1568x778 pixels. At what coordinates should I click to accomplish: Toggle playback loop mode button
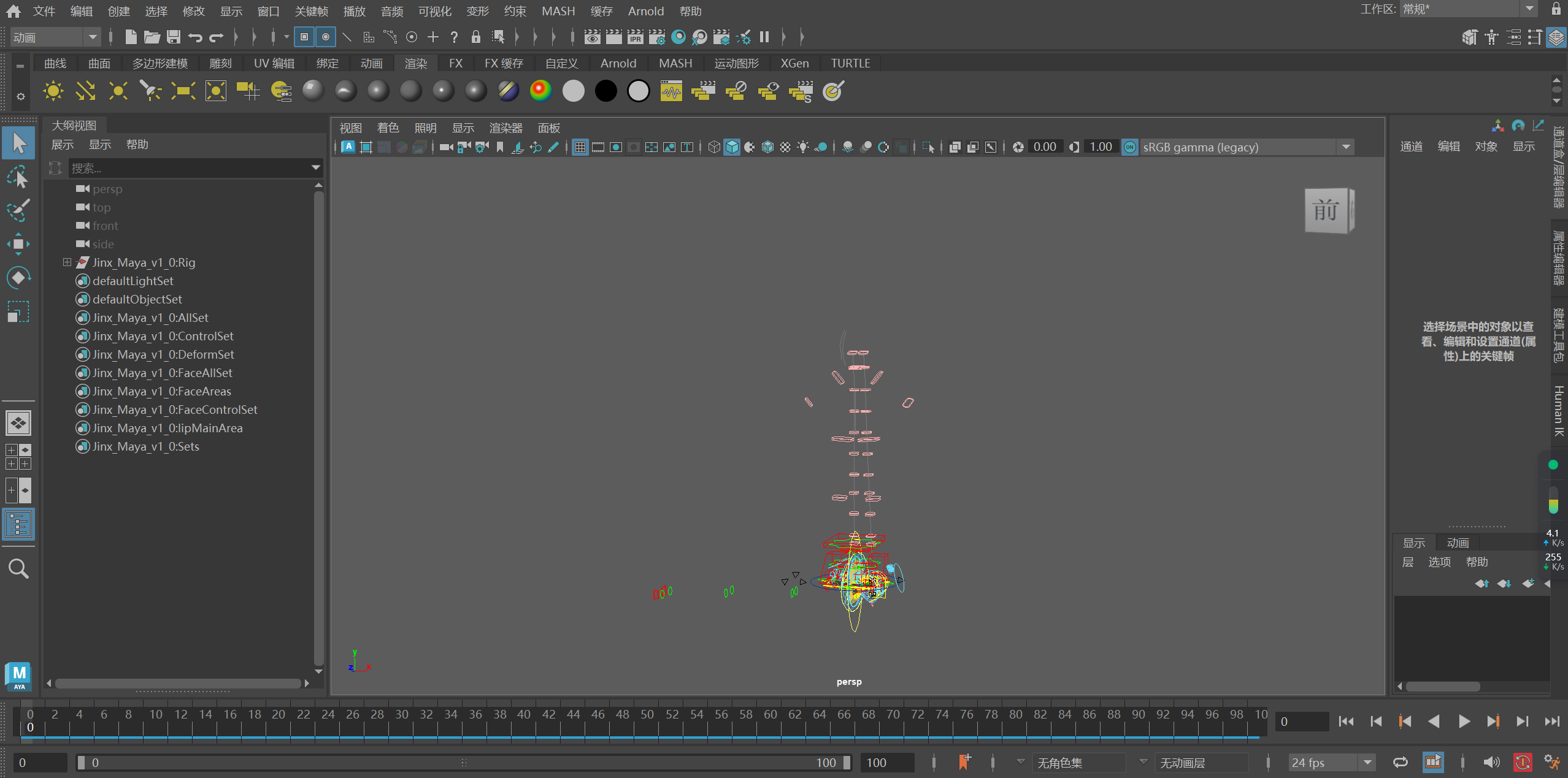(x=1400, y=762)
